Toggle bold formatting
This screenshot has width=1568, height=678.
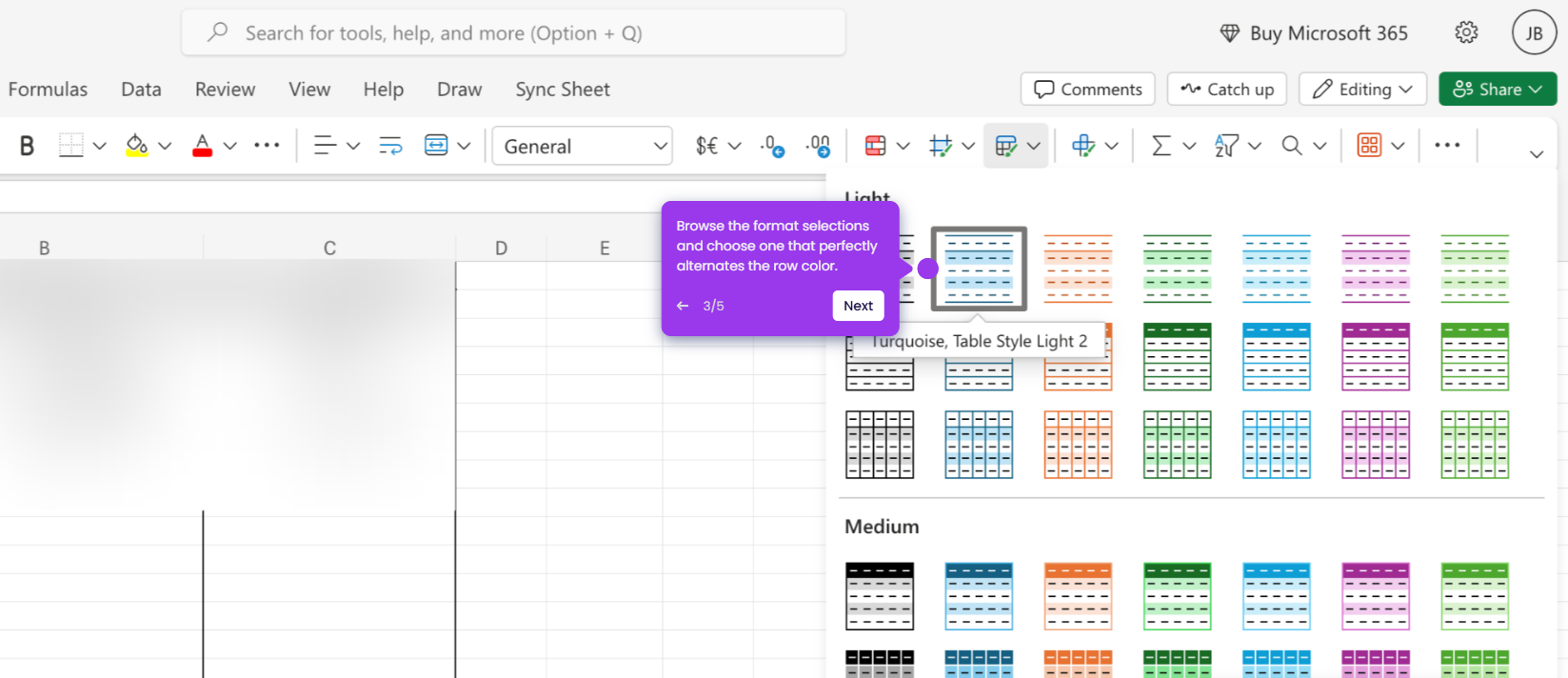click(x=27, y=146)
